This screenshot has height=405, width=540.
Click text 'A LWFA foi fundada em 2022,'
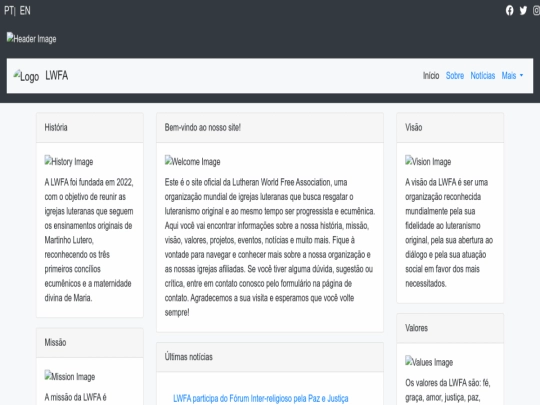click(89, 182)
